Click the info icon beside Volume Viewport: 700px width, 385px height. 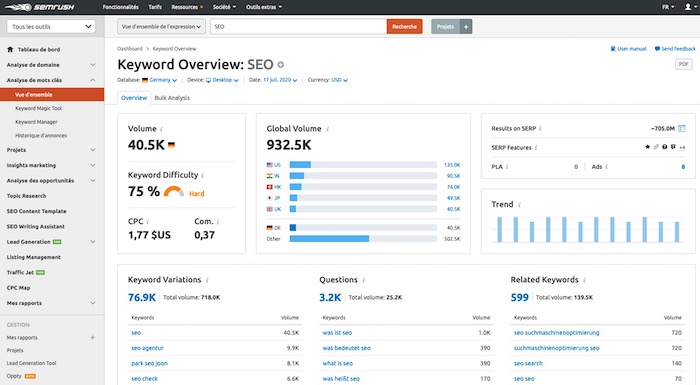tap(161, 129)
